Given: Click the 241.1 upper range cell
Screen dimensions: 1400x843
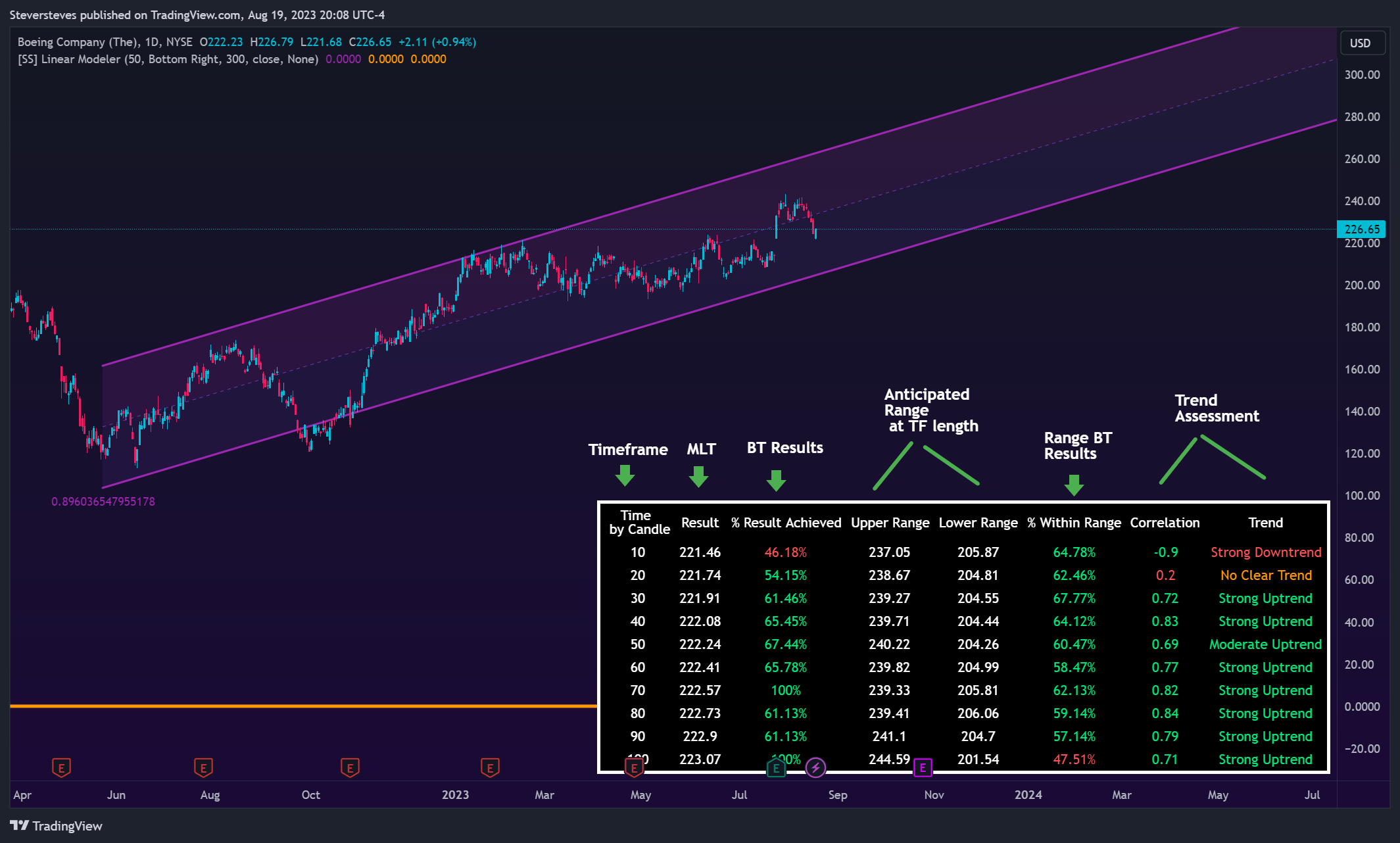Looking at the screenshot, I should tap(889, 736).
